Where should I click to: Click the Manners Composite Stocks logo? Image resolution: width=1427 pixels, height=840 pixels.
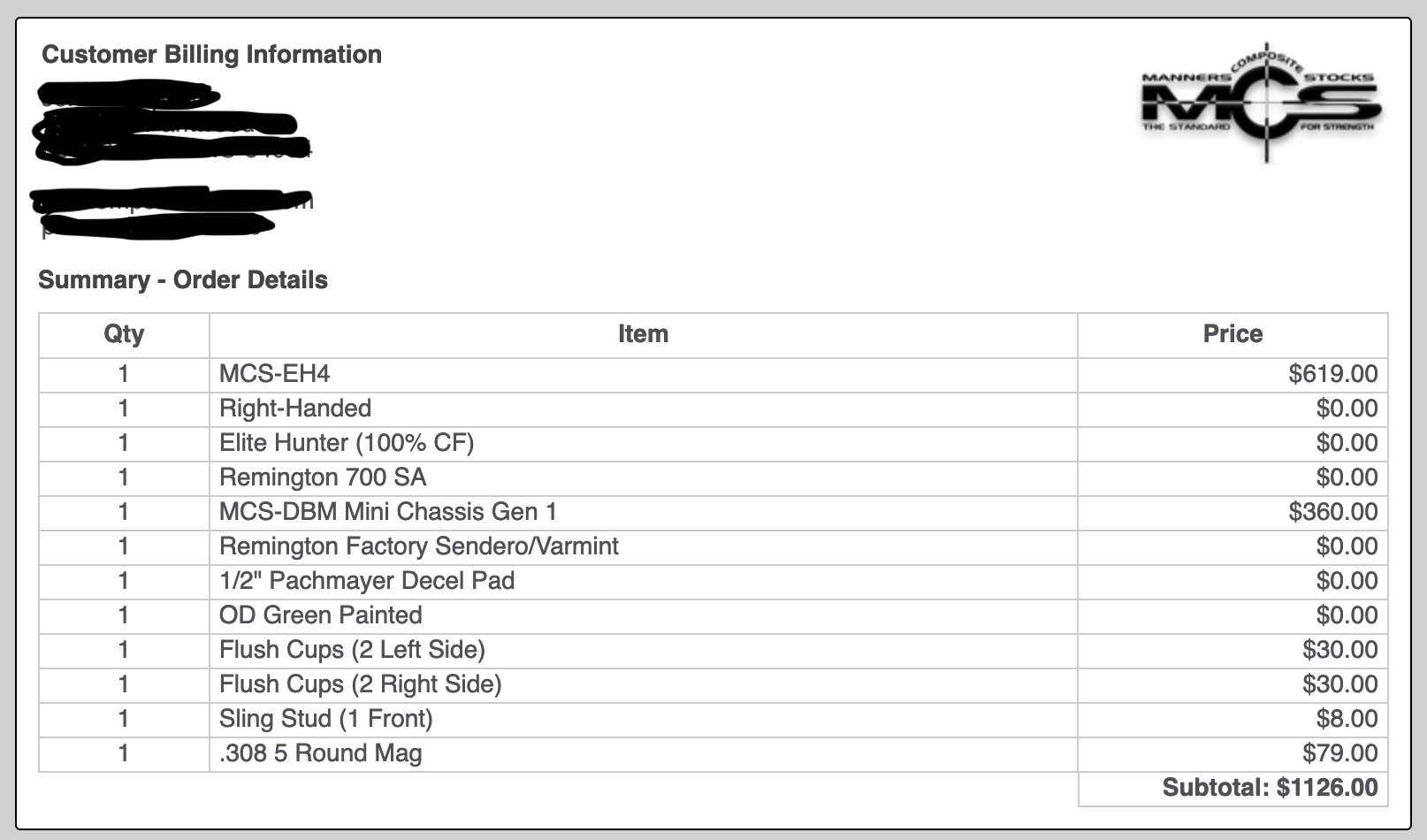(x=1262, y=103)
